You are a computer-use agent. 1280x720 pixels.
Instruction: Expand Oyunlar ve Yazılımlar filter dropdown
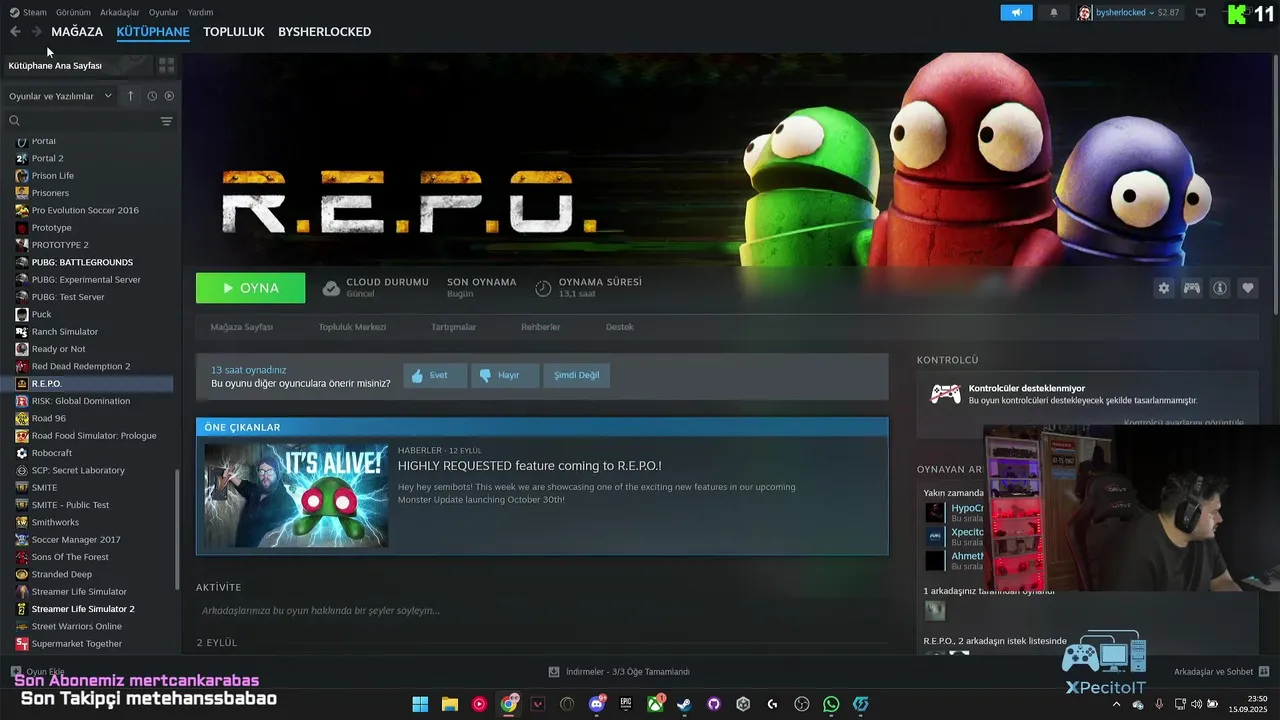(x=60, y=96)
